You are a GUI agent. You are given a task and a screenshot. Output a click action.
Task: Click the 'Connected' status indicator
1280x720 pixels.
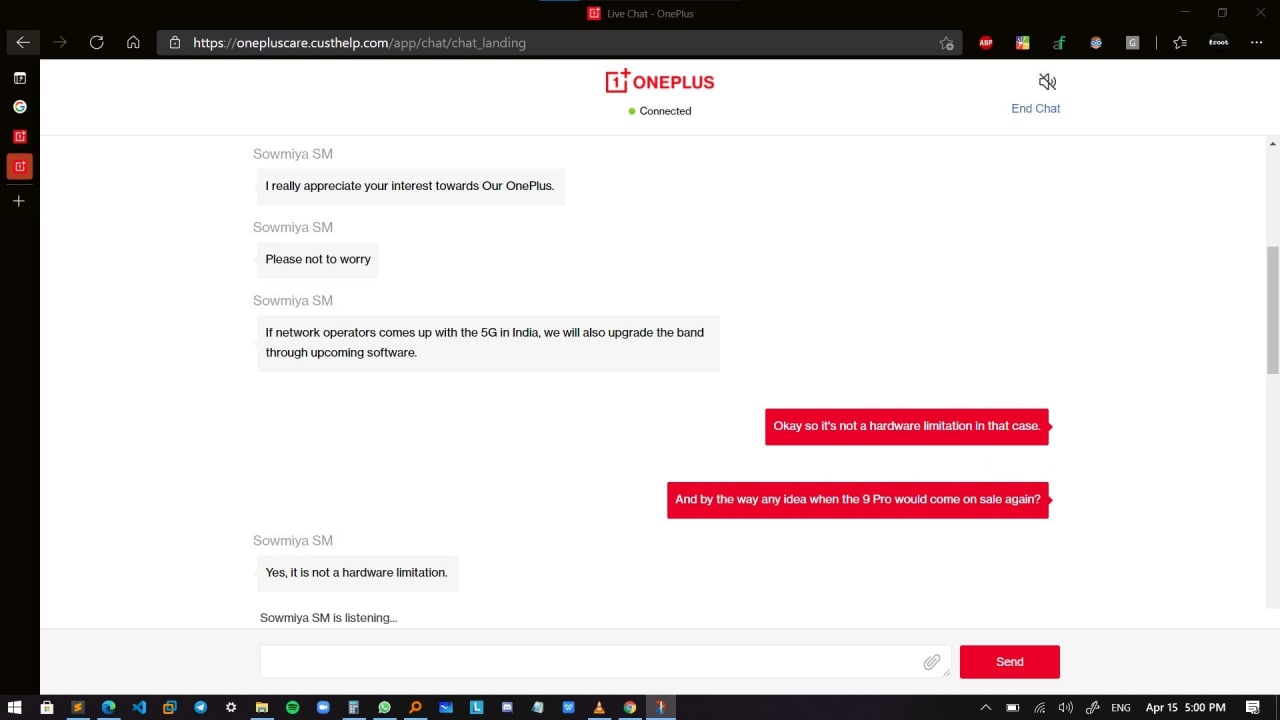tap(660, 111)
